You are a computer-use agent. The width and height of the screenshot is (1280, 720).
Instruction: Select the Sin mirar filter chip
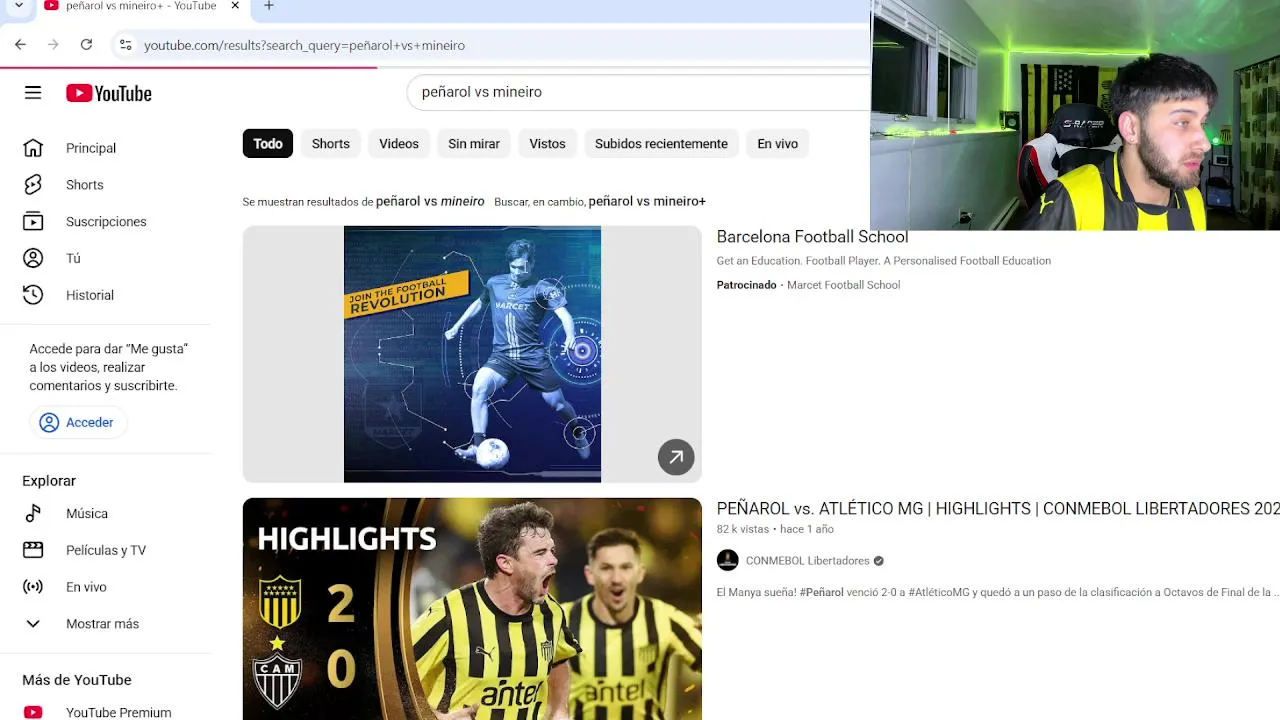[x=474, y=144]
